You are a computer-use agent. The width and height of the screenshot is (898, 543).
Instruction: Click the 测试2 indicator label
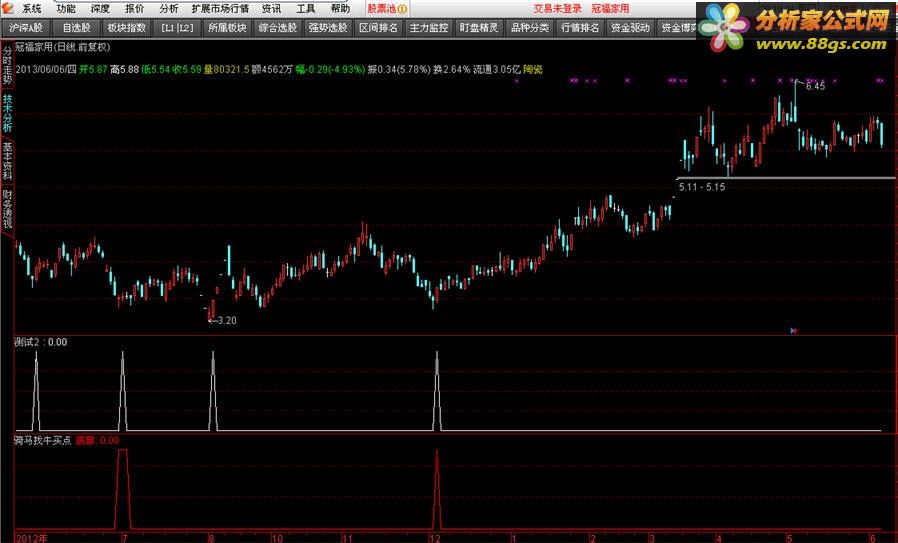tap(27, 342)
